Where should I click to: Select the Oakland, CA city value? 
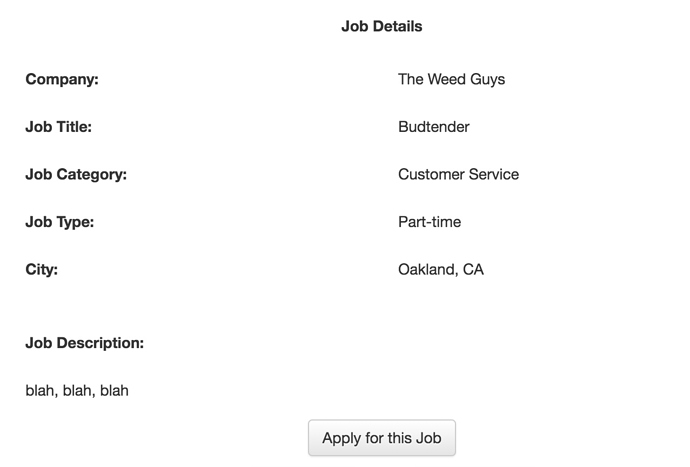(440, 269)
